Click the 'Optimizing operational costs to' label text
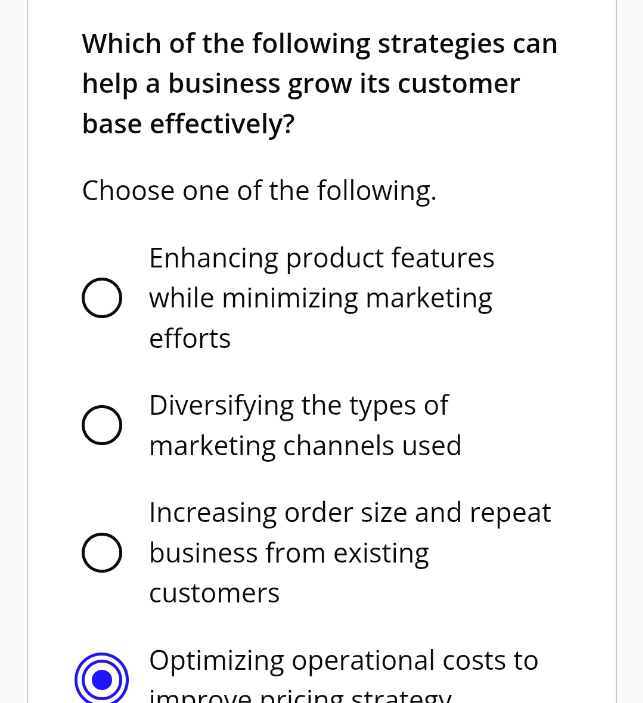Screen dimensions: 643x703 coord(343,661)
